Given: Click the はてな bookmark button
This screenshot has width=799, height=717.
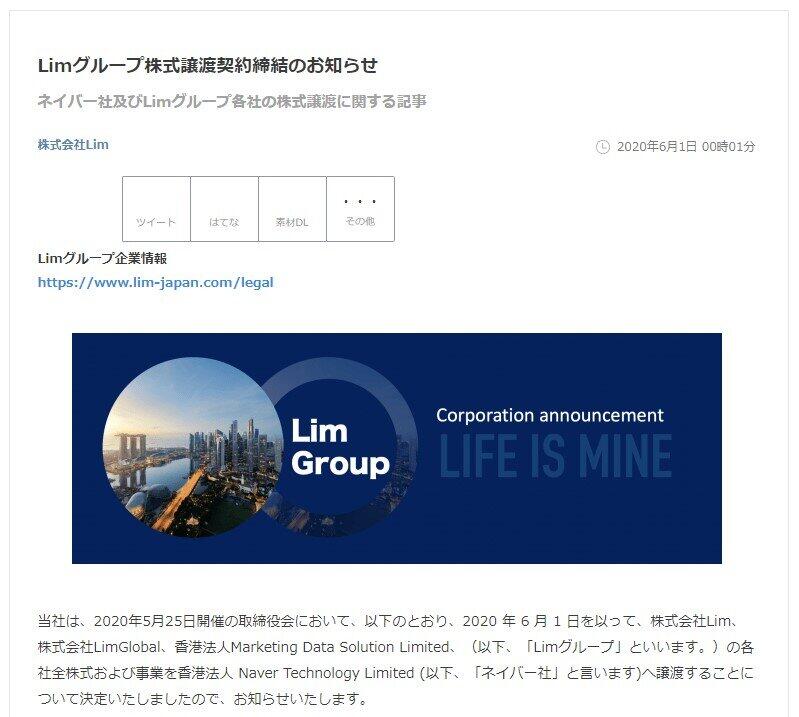Looking at the screenshot, I should coord(224,209).
